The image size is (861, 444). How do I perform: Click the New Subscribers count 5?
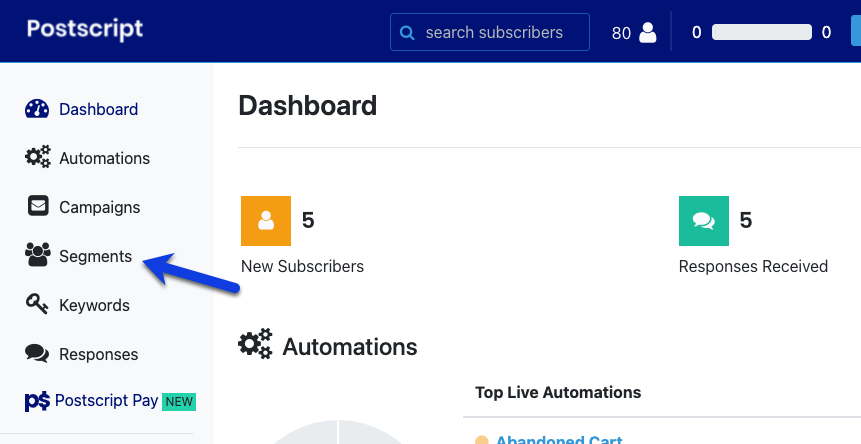point(308,221)
